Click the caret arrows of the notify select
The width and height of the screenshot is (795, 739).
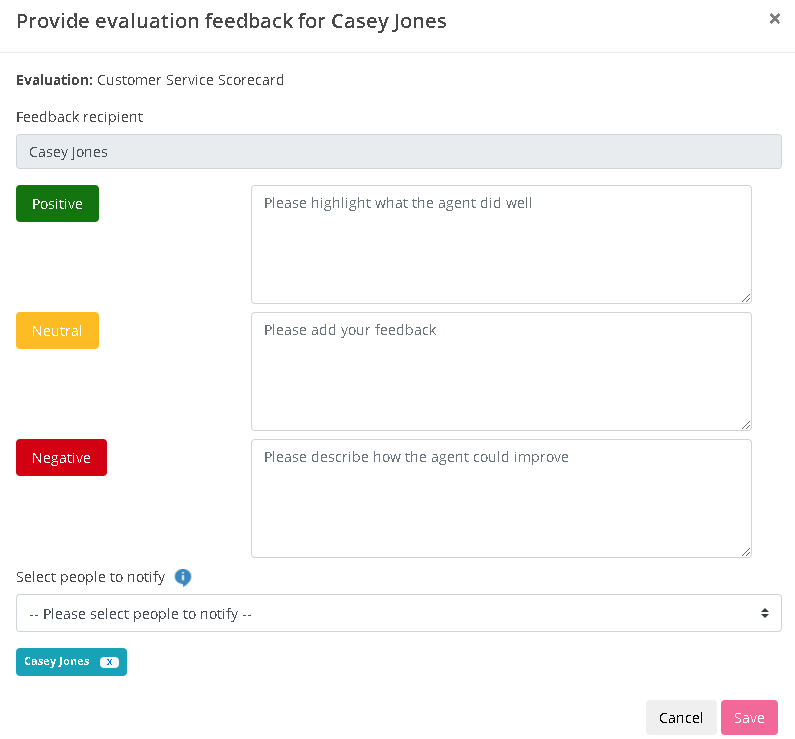[765, 613]
